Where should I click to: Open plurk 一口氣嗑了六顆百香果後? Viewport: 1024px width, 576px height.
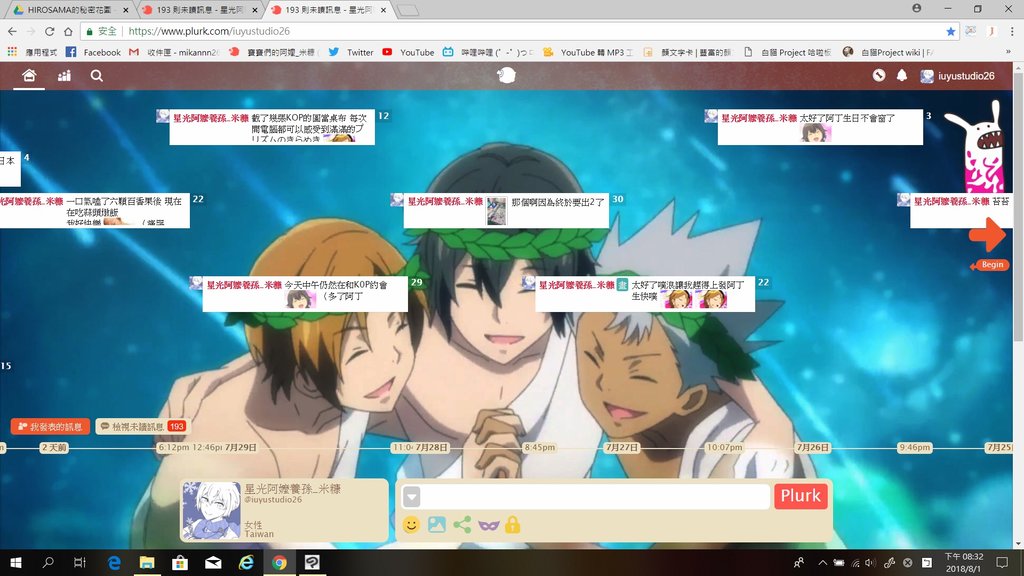click(95, 210)
